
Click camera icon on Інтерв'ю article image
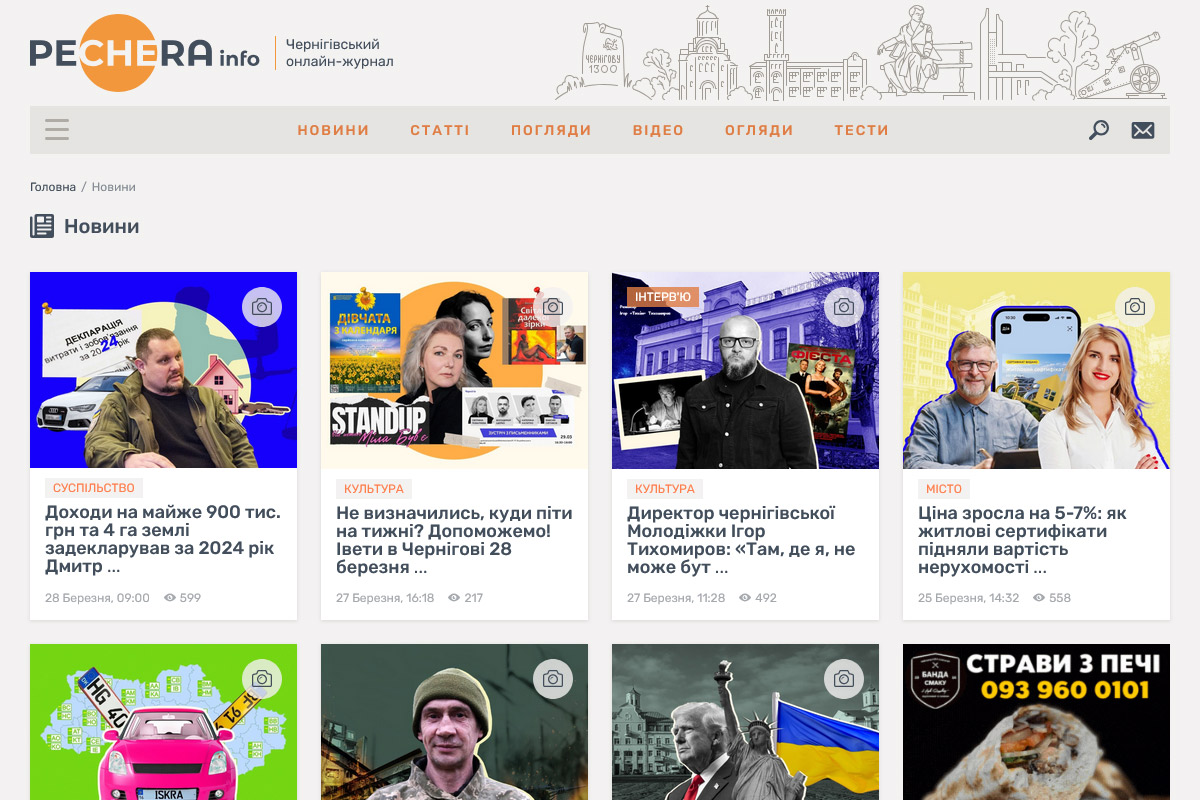point(844,307)
